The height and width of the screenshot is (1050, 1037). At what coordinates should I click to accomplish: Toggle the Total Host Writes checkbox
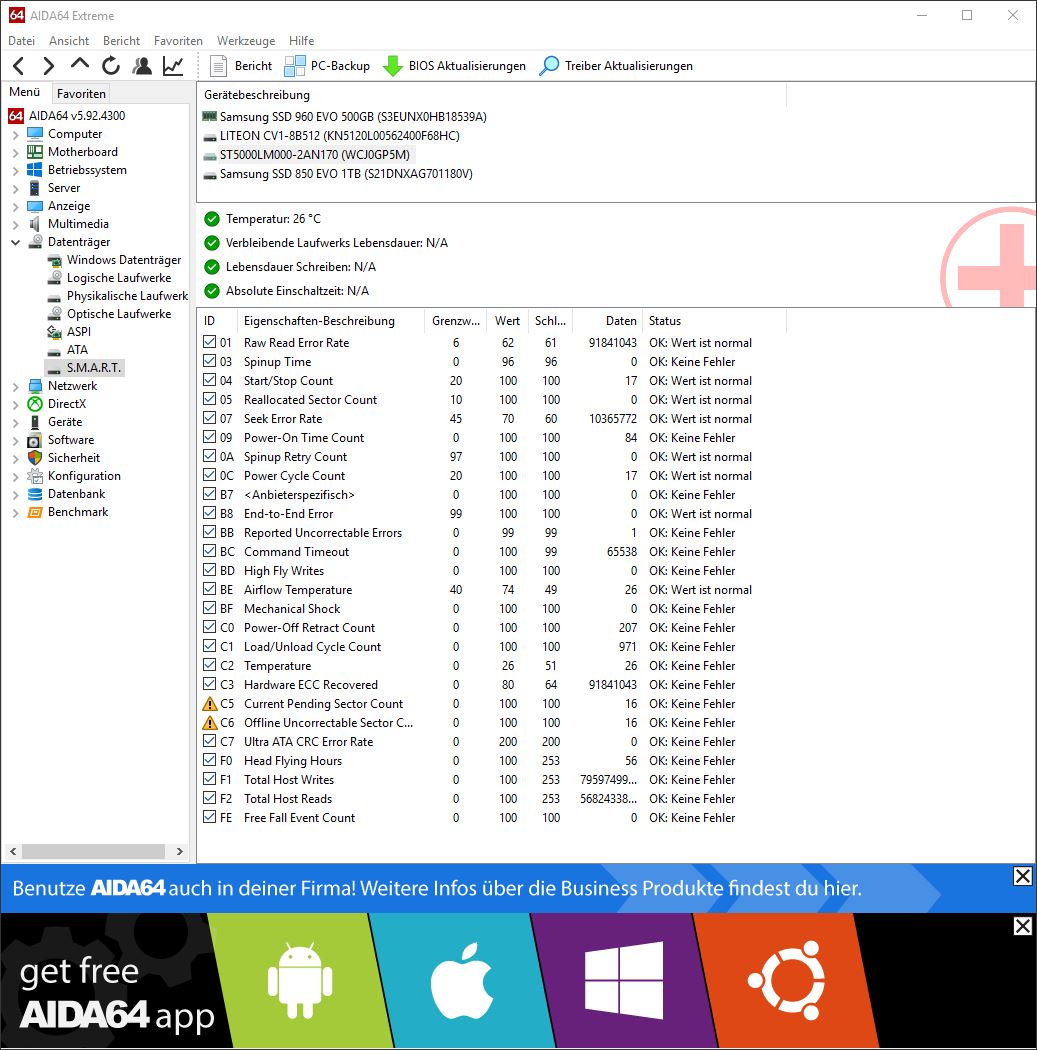pos(210,779)
